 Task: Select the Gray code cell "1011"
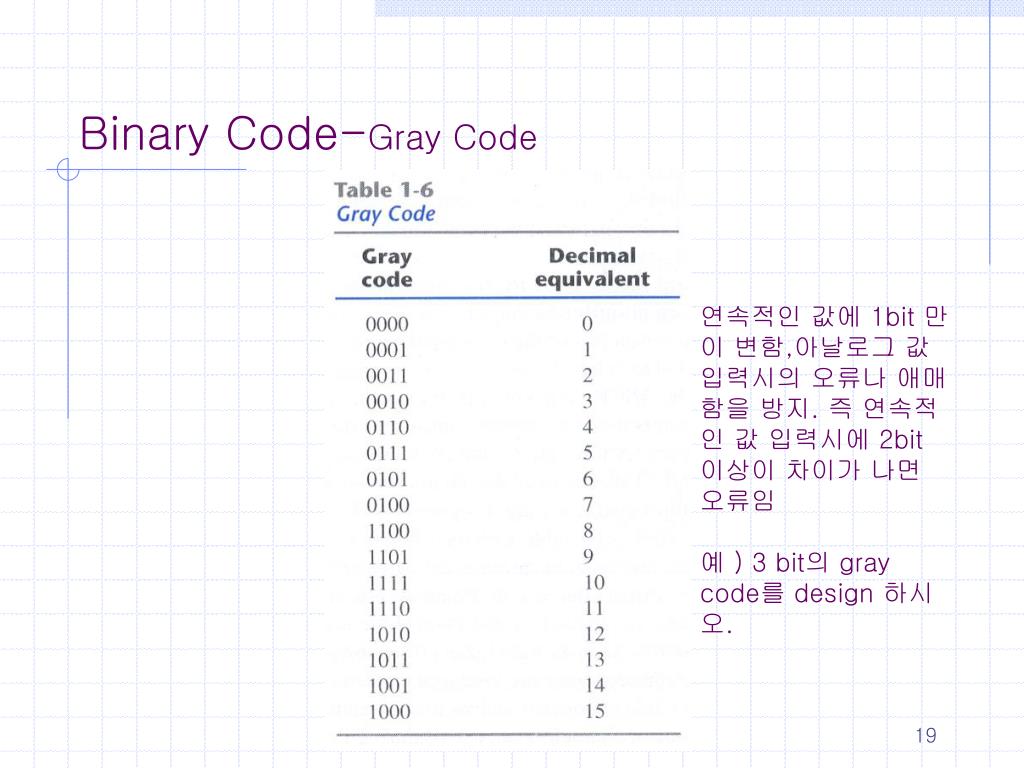coord(389,660)
